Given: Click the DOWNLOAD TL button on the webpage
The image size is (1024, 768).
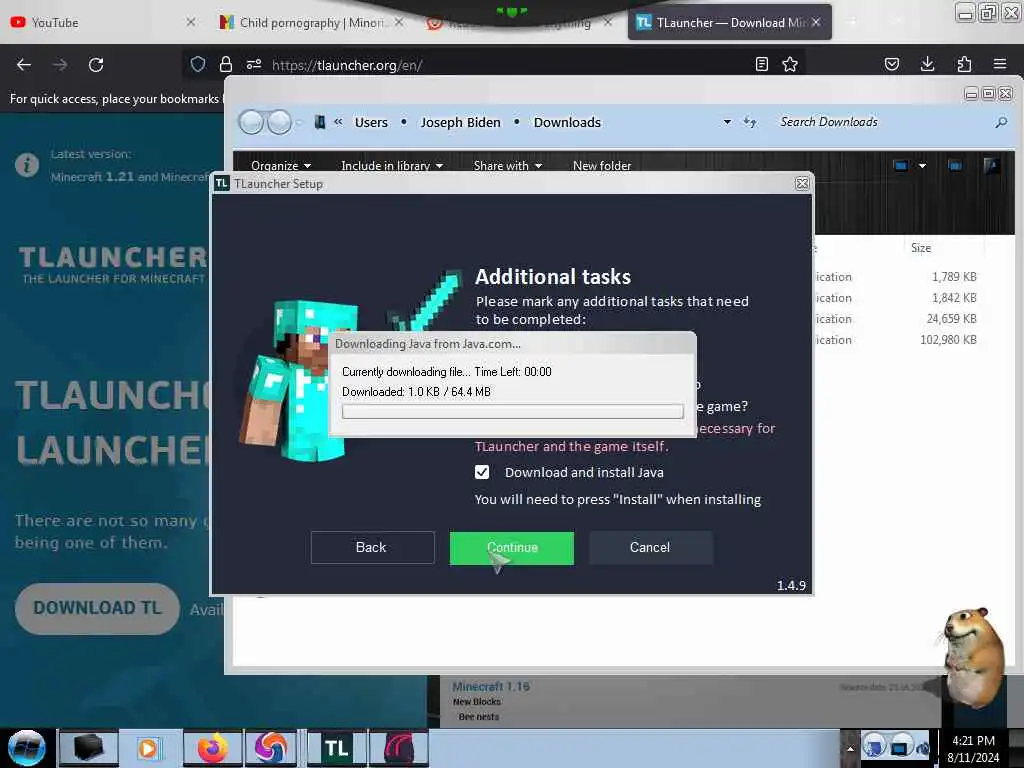Looking at the screenshot, I should click(x=97, y=608).
